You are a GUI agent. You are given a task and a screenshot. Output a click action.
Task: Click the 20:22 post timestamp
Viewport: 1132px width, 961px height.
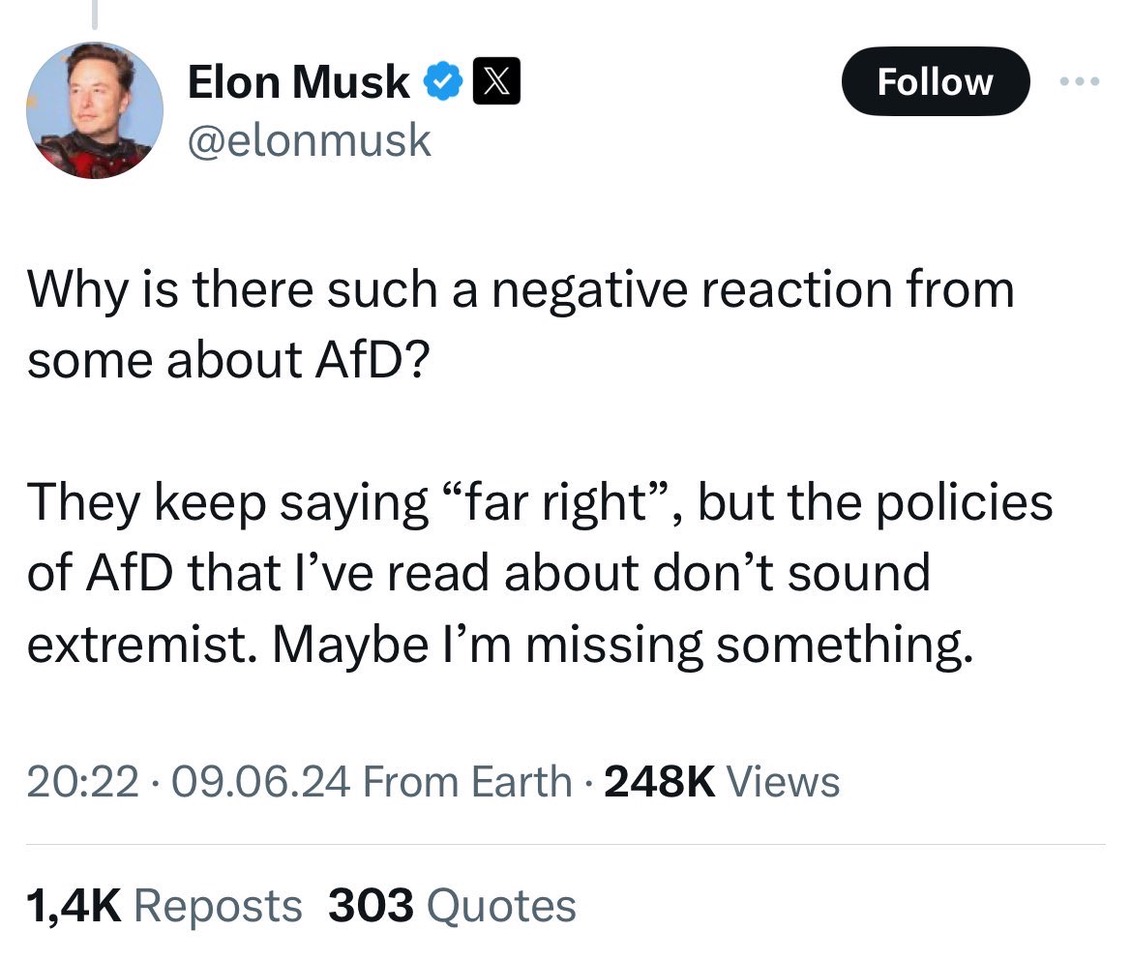tap(82, 781)
